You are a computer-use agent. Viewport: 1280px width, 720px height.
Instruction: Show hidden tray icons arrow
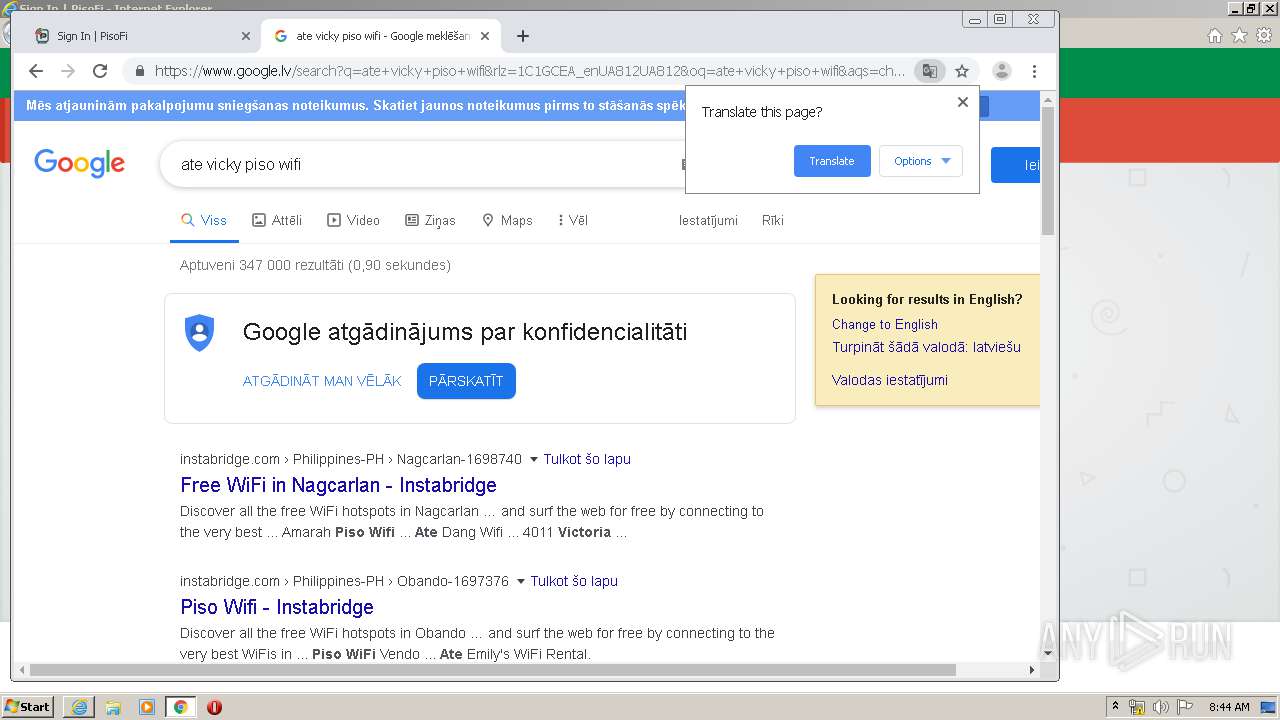1115,707
